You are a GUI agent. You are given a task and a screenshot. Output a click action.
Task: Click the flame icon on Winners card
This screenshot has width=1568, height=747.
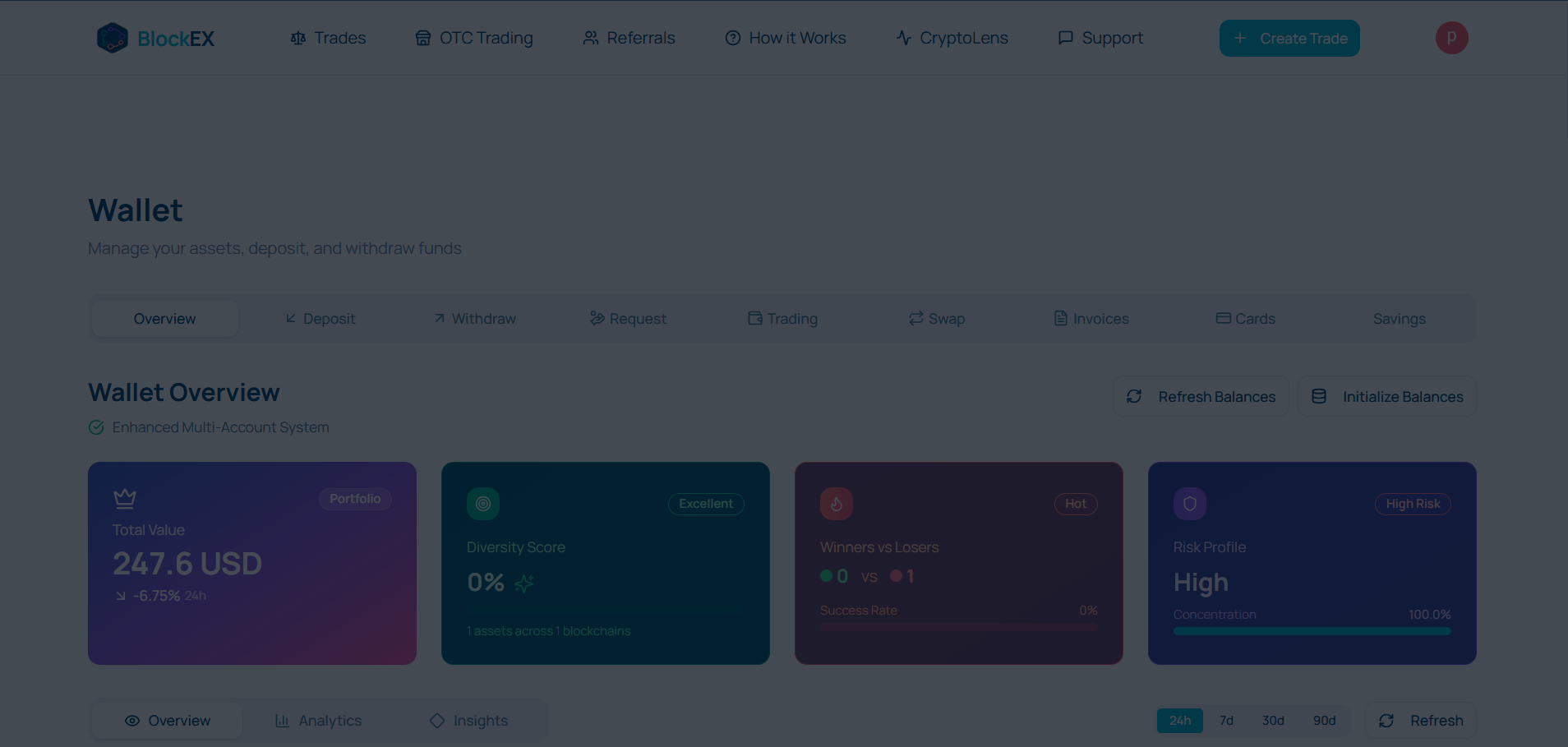837,504
